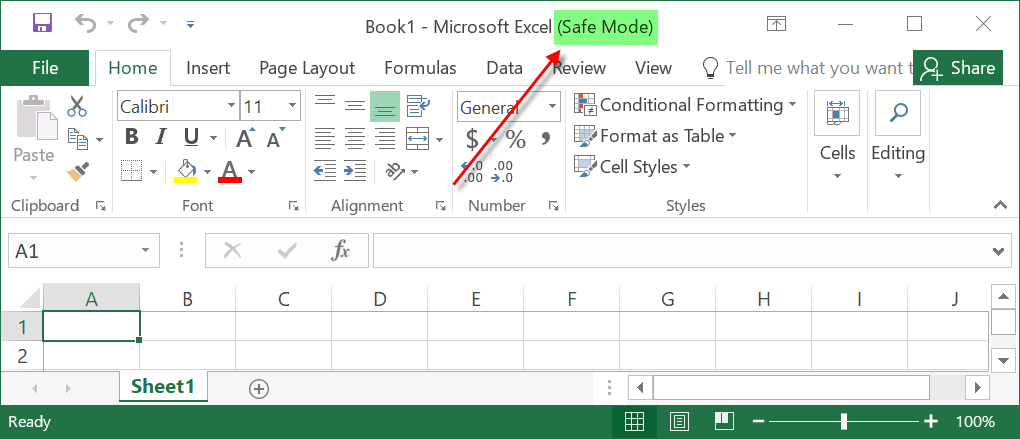Screen dimensions: 1020x439
Task: Open Format as Table menu
Action: coord(656,136)
